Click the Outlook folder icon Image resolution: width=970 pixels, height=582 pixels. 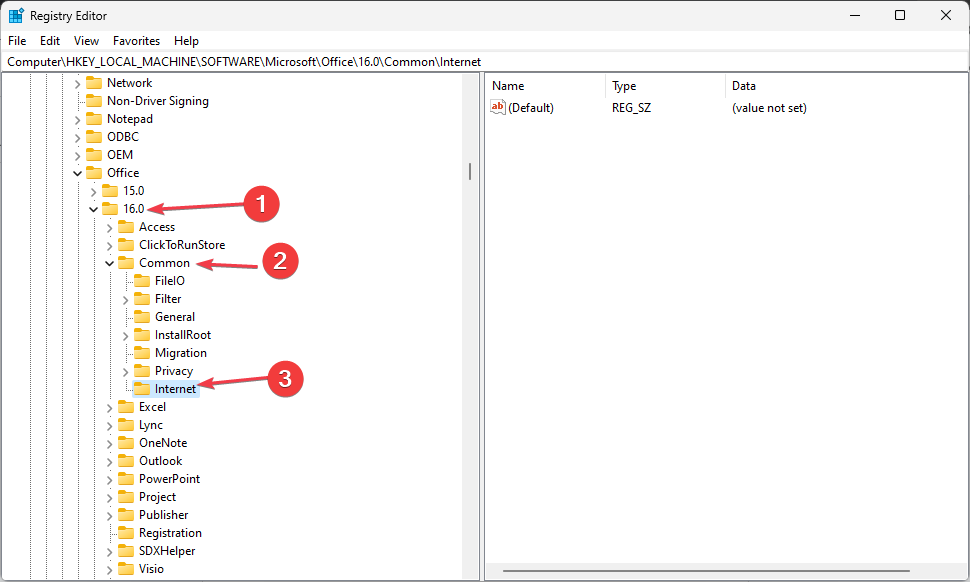pyautogui.click(x=126, y=461)
